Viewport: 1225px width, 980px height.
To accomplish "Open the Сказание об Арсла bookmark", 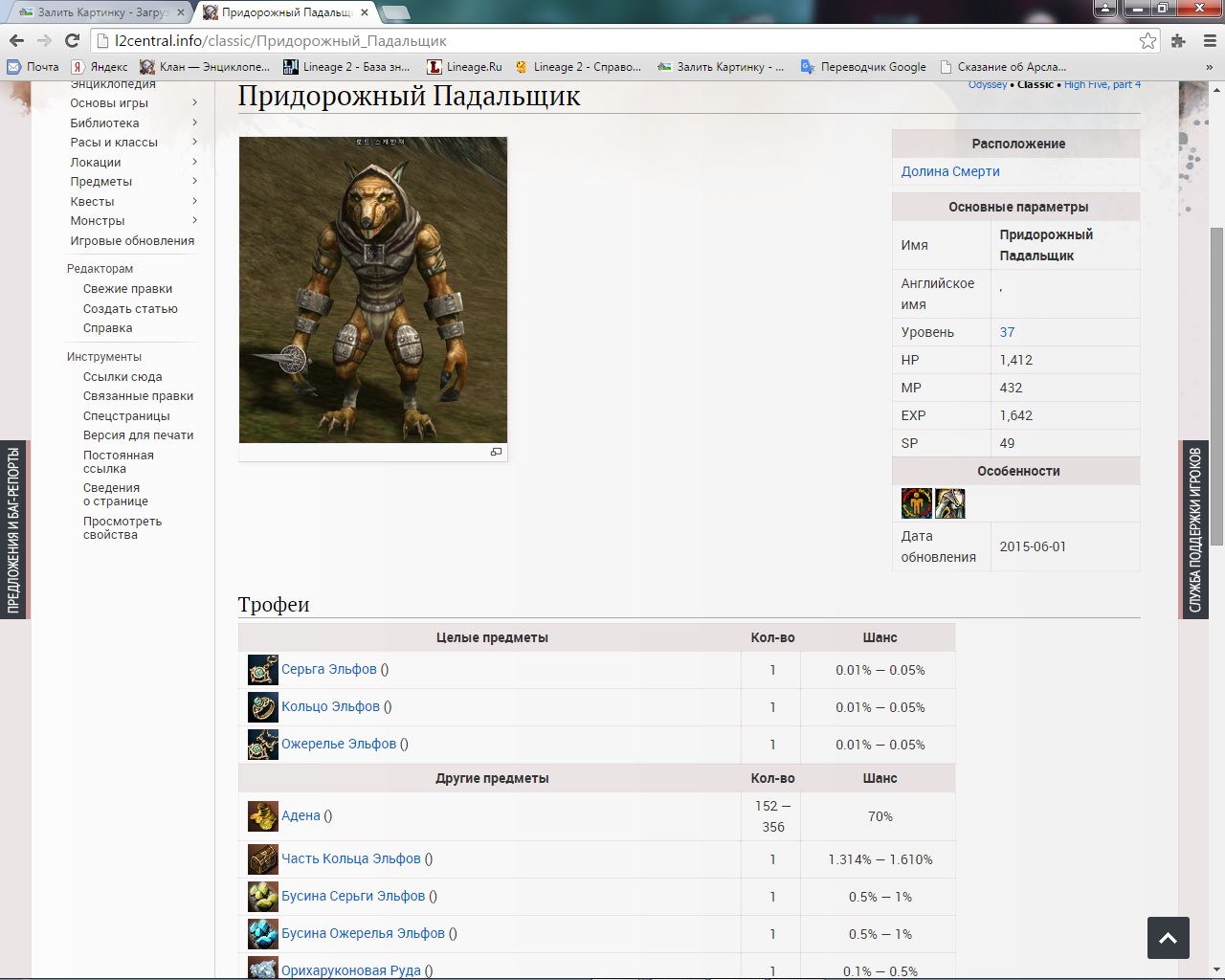I will 1003,67.
